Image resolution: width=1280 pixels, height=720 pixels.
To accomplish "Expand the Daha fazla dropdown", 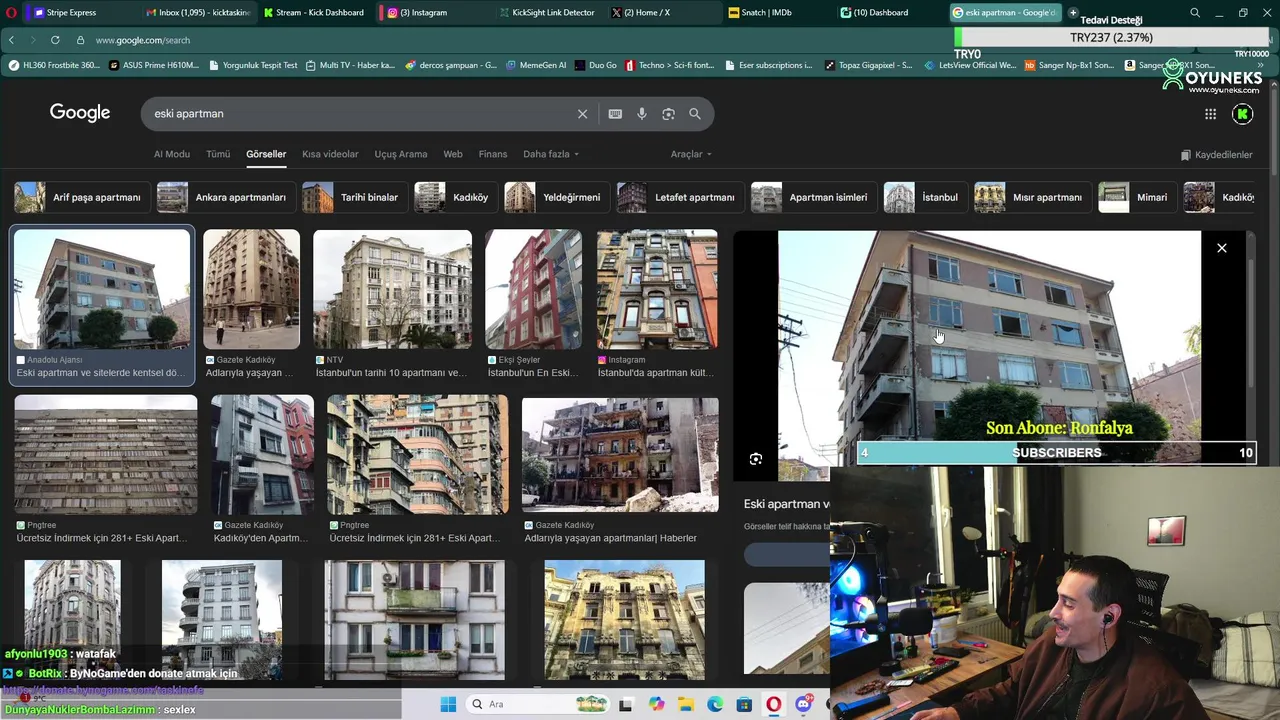I will pos(551,154).
